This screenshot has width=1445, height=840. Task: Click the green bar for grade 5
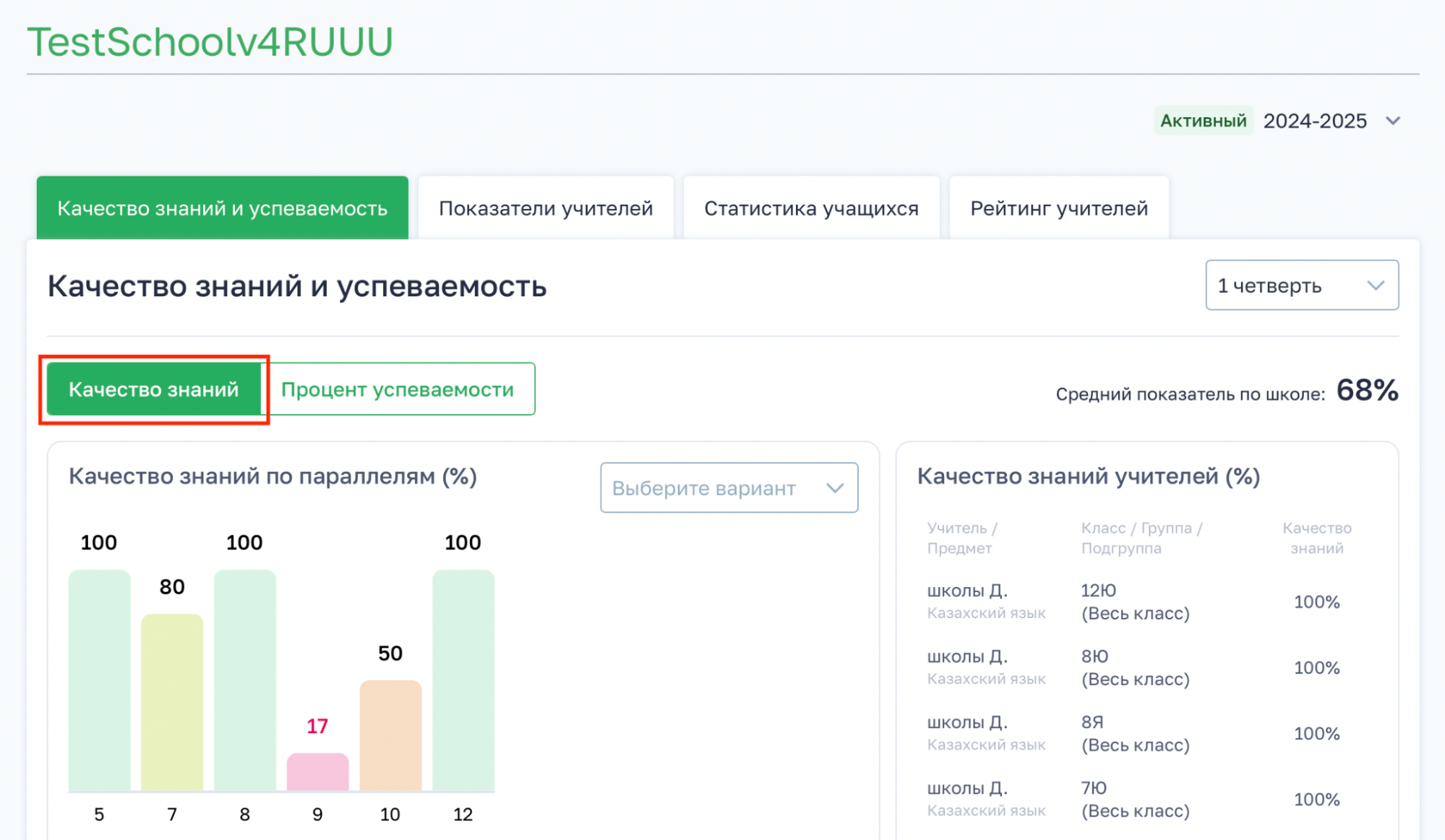(x=99, y=680)
